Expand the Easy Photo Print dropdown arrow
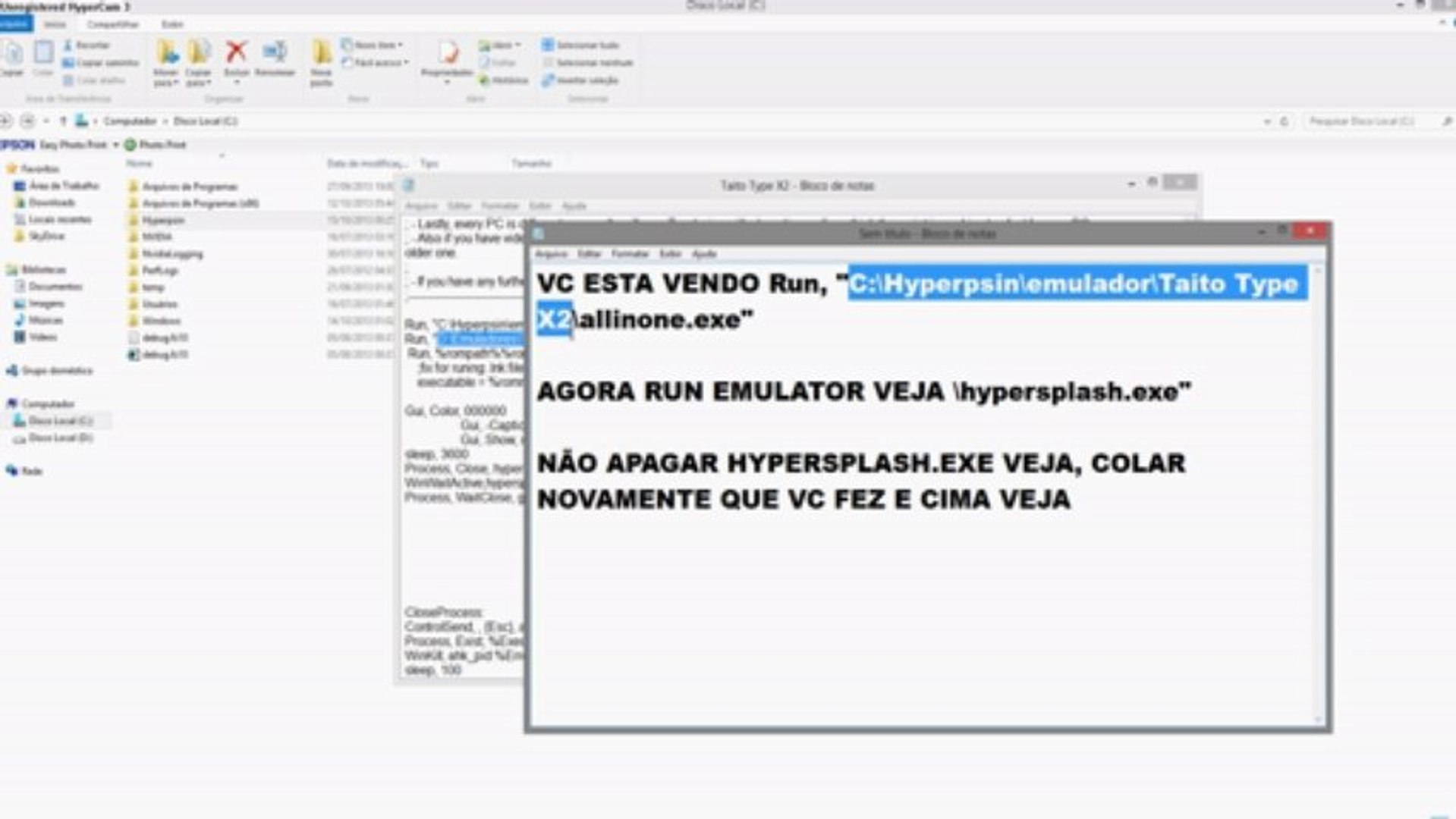This screenshot has height=819, width=1456. [x=116, y=145]
